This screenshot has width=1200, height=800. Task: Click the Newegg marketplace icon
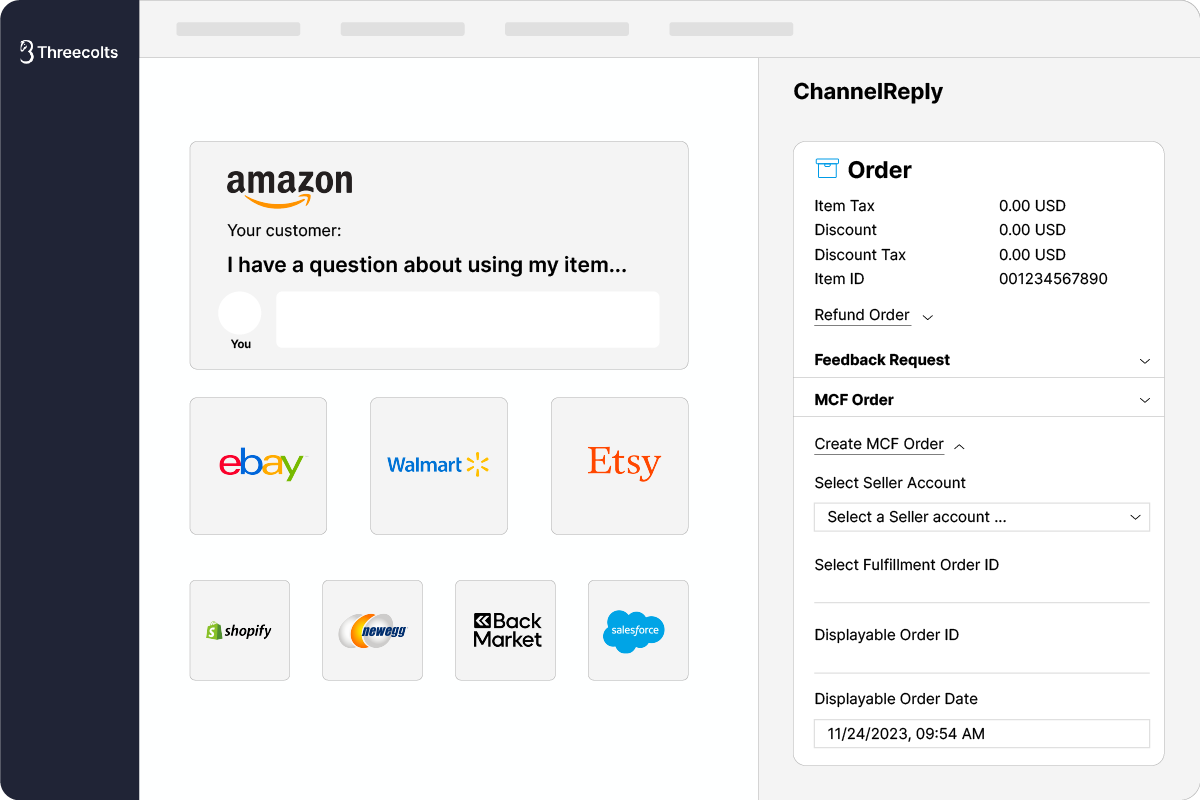(x=372, y=630)
